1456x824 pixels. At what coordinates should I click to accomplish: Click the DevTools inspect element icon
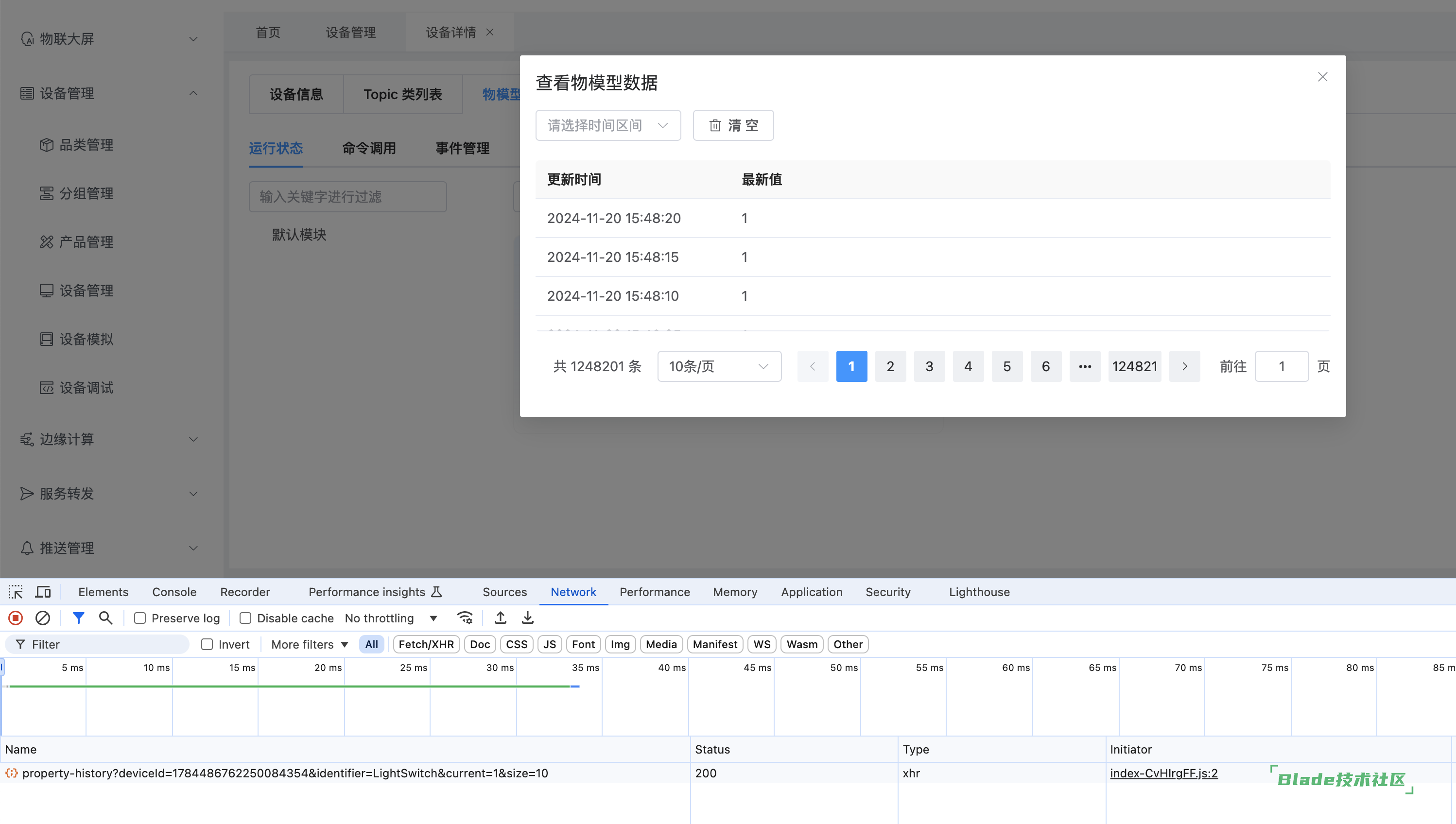15,592
